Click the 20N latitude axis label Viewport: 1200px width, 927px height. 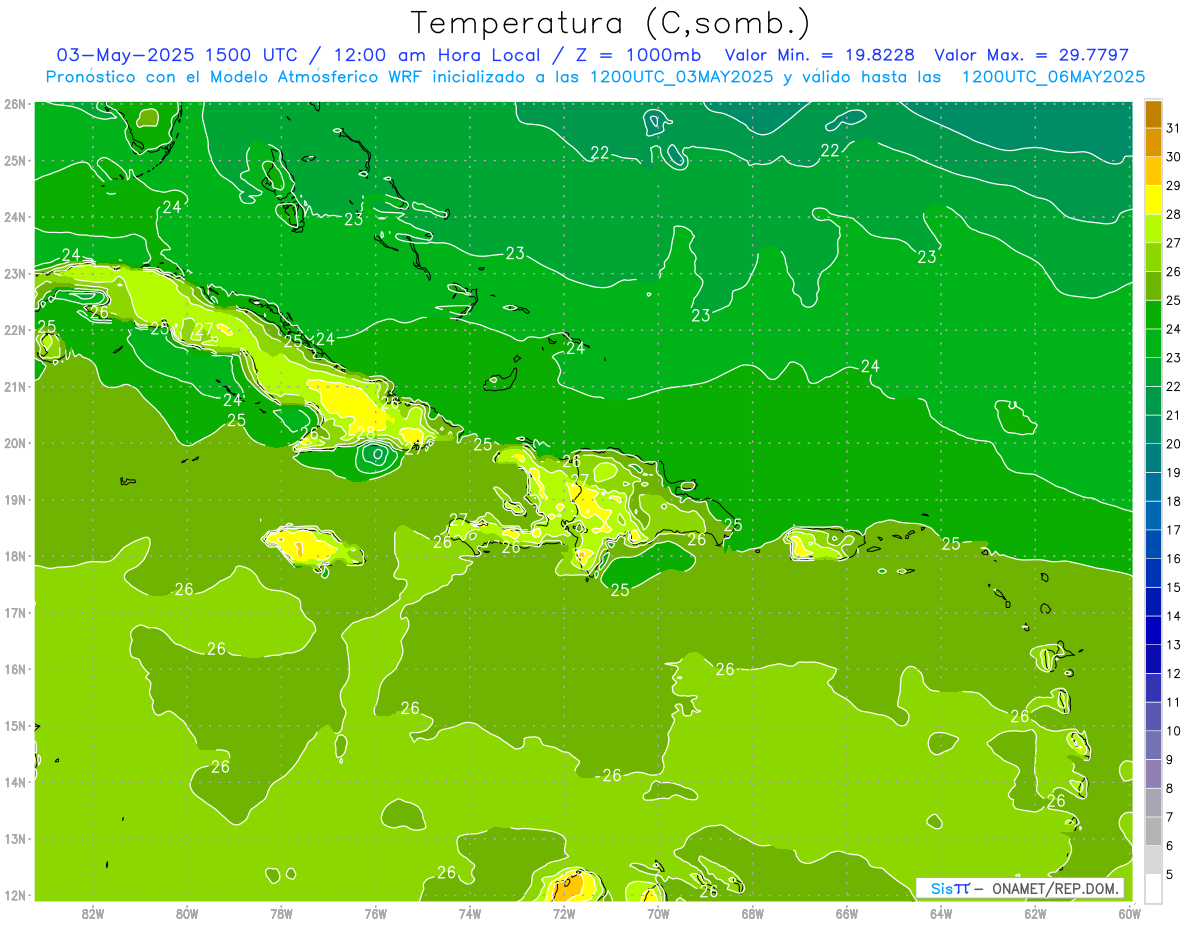14,443
